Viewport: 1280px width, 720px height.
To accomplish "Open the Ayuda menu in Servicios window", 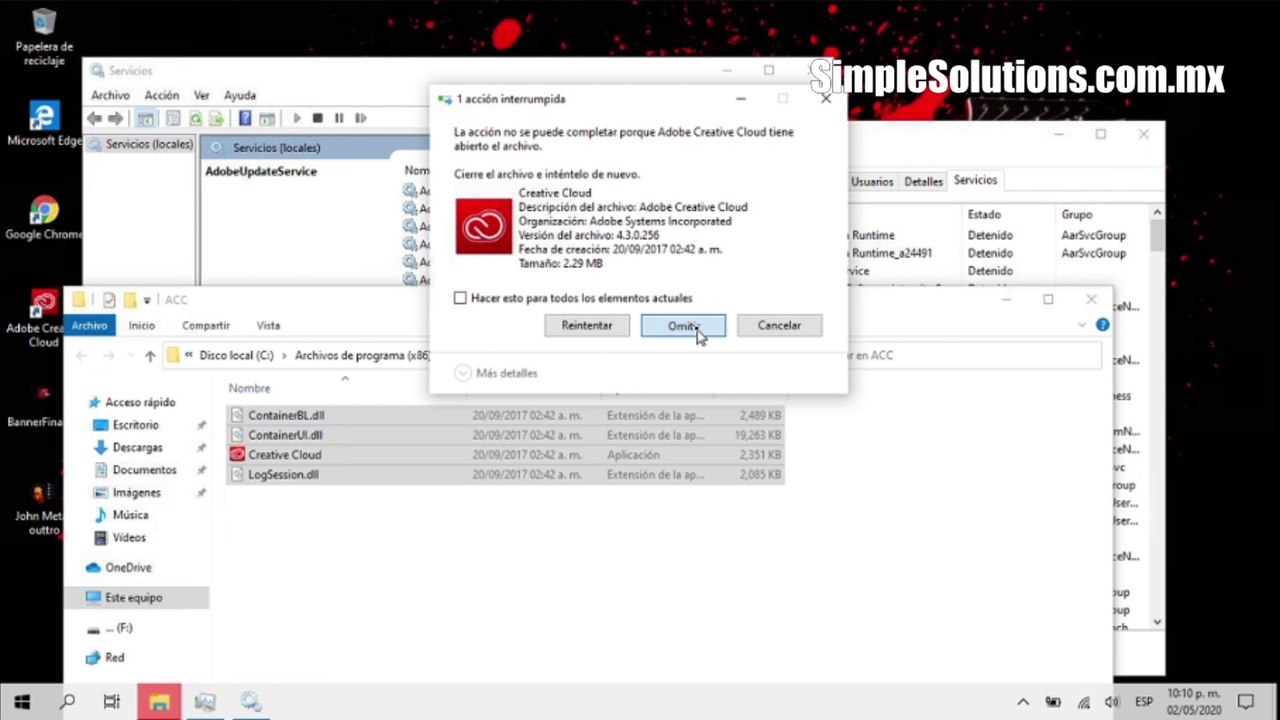I will coord(240,95).
